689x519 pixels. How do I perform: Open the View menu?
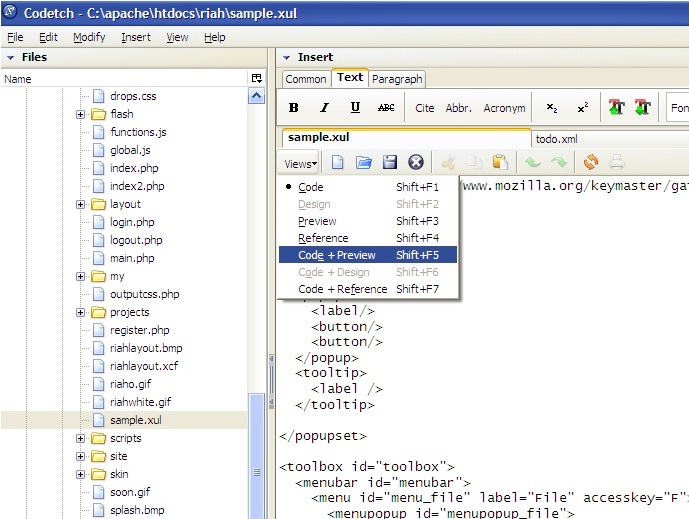click(177, 37)
